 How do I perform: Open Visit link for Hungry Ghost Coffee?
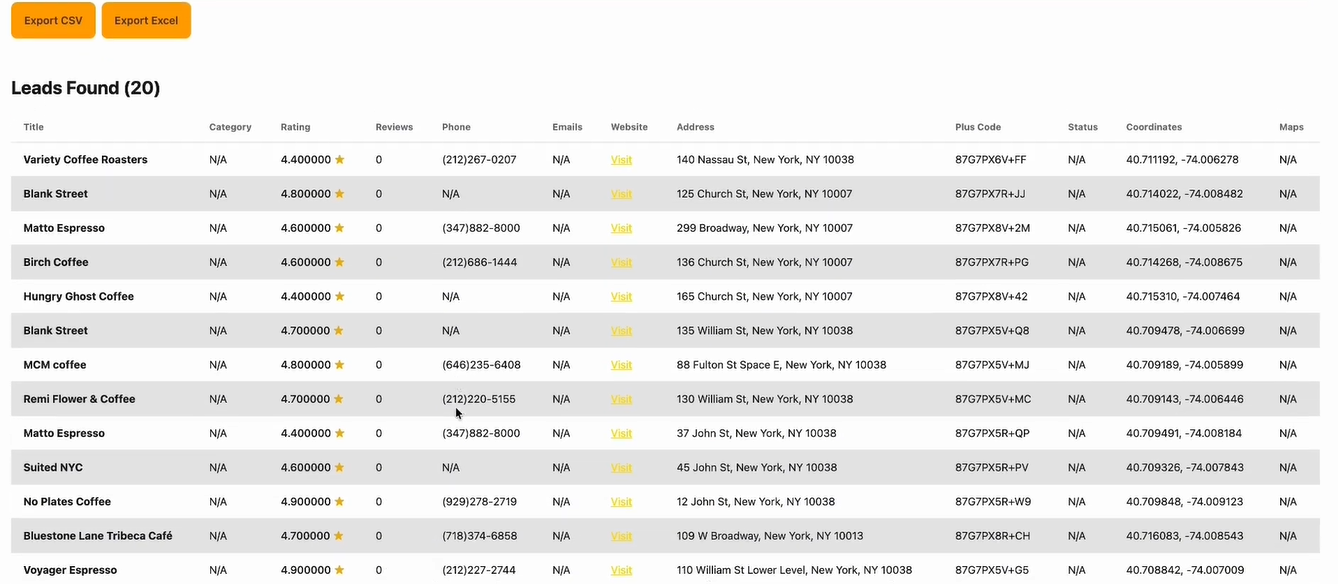pos(621,297)
